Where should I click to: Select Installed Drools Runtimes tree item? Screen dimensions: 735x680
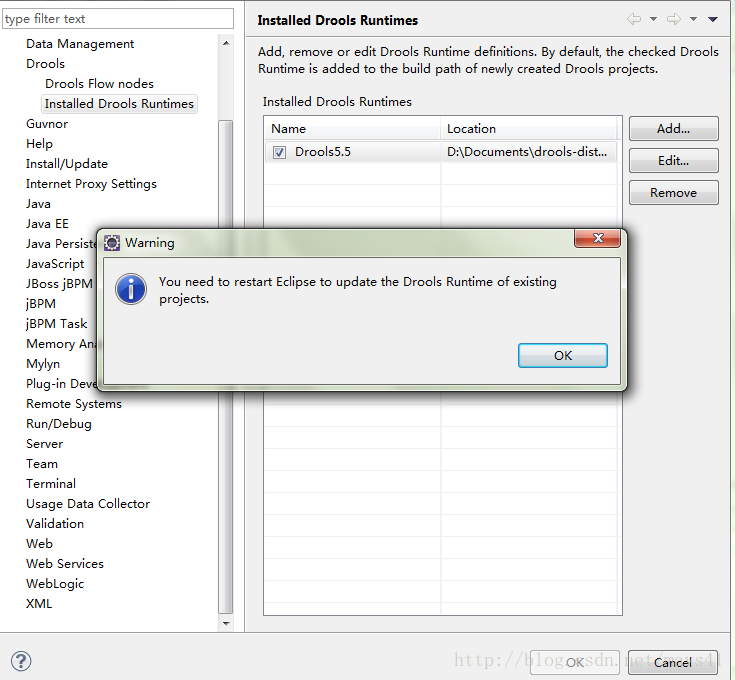tap(119, 104)
